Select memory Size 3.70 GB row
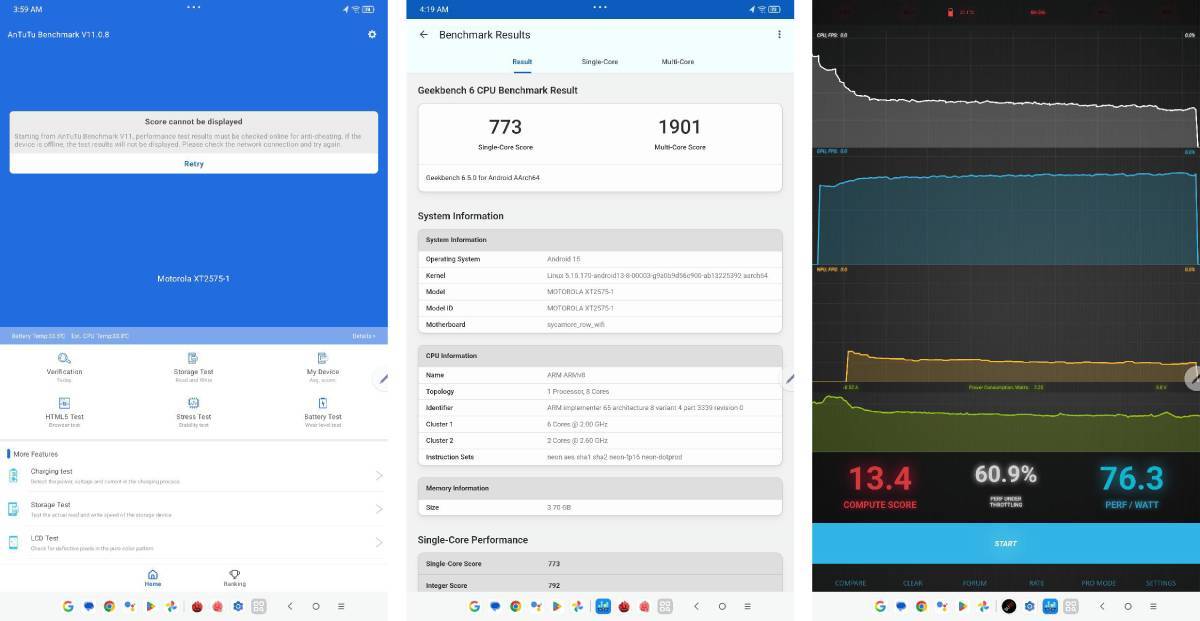The image size is (1200, 621). 600,508
